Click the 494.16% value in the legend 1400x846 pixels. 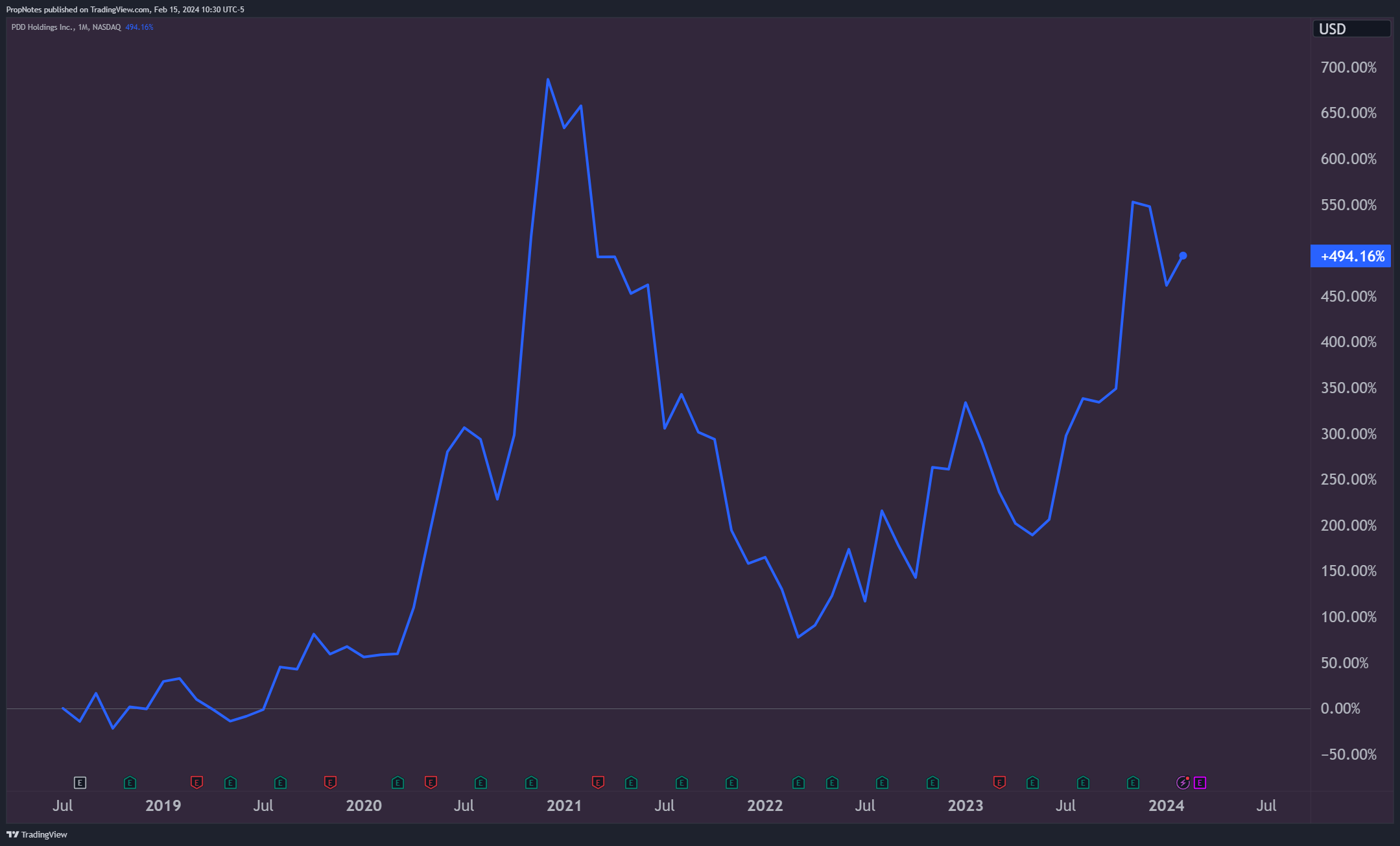tap(139, 27)
